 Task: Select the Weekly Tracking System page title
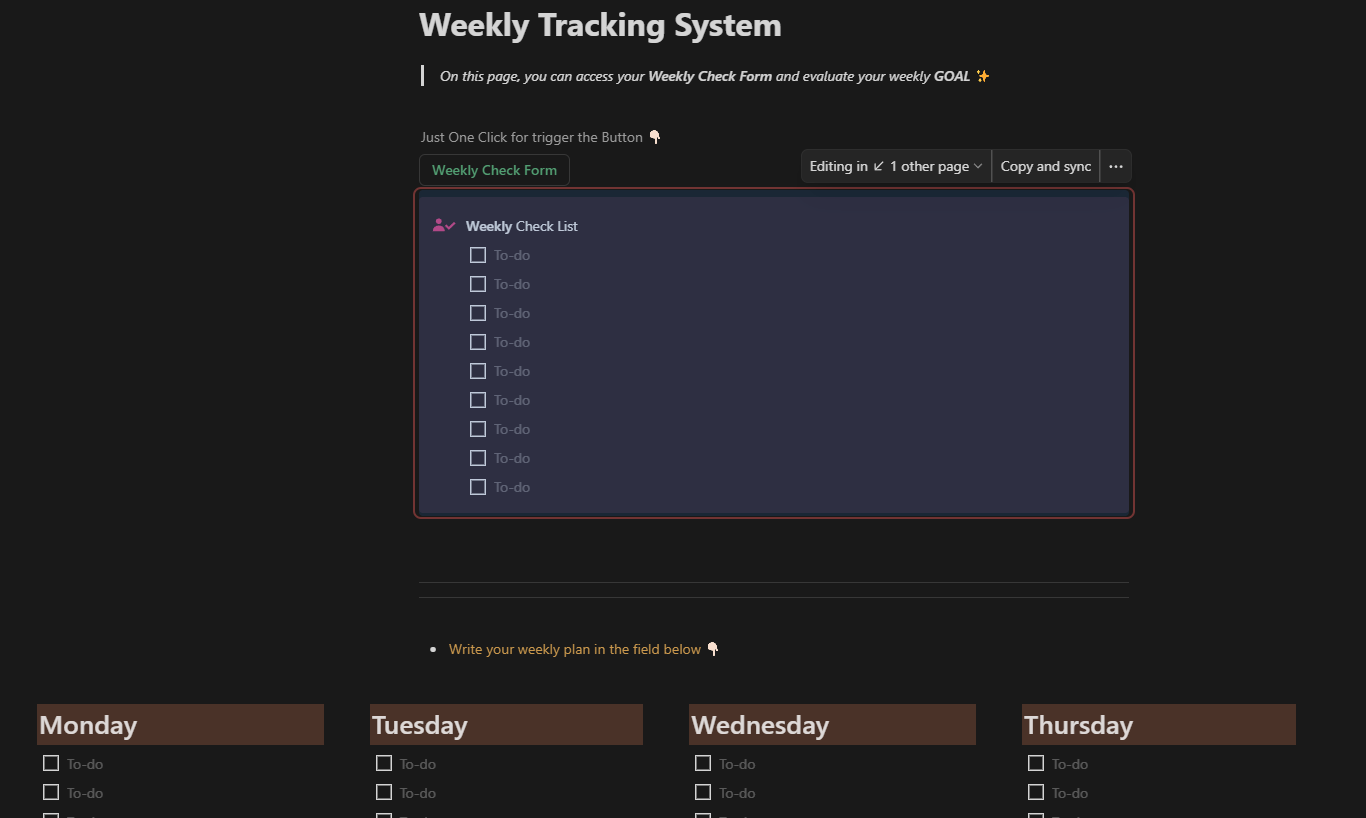pyautogui.click(x=600, y=25)
